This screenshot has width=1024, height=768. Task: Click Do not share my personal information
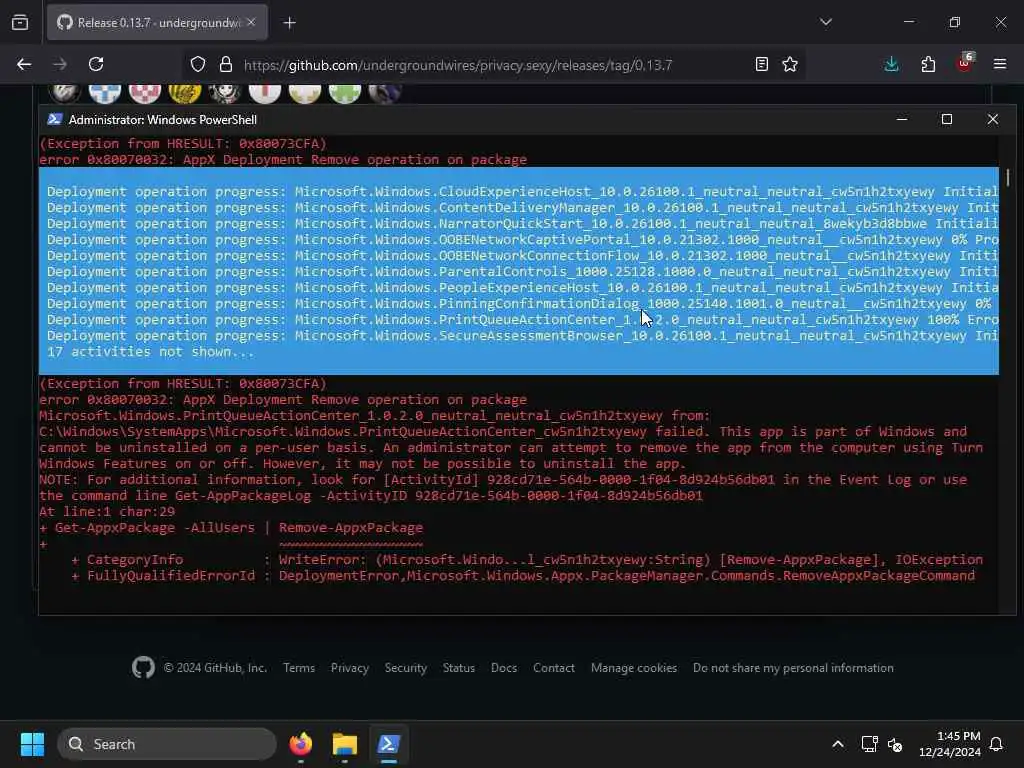[793, 667]
